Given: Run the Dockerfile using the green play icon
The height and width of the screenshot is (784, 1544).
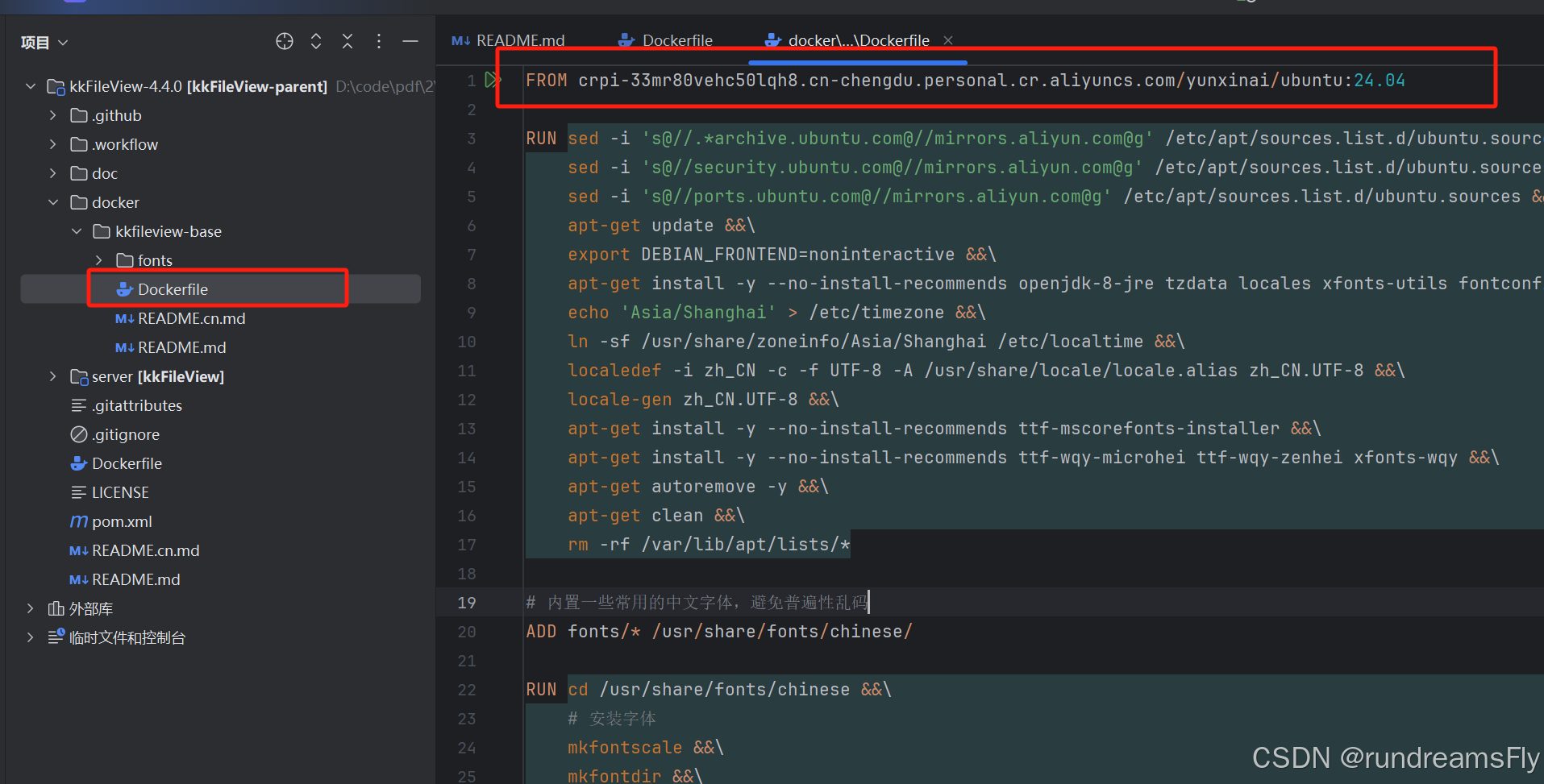Looking at the screenshot, I should click(493, 80).
